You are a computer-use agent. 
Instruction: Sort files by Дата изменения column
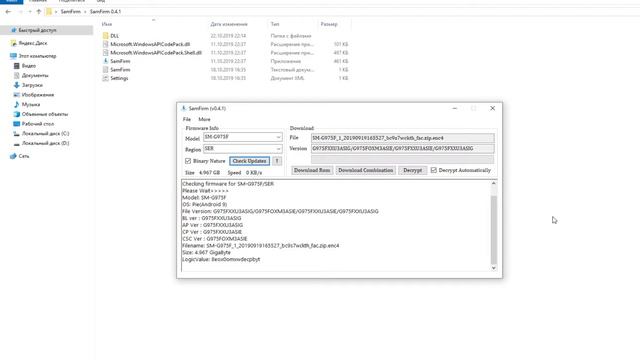(229, 24)
